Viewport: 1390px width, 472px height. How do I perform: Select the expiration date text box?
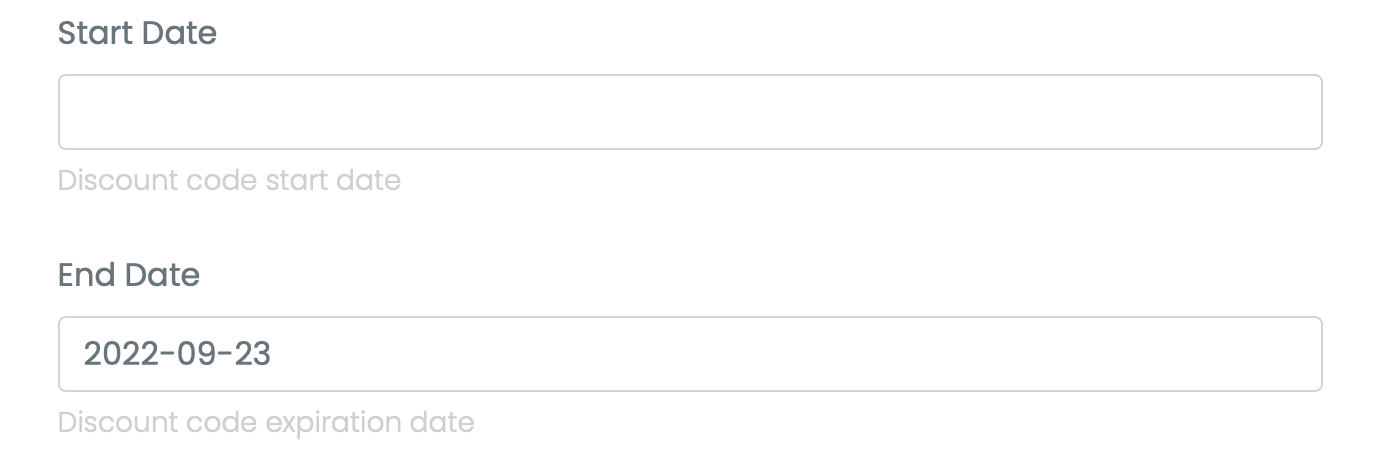[690, 354]
